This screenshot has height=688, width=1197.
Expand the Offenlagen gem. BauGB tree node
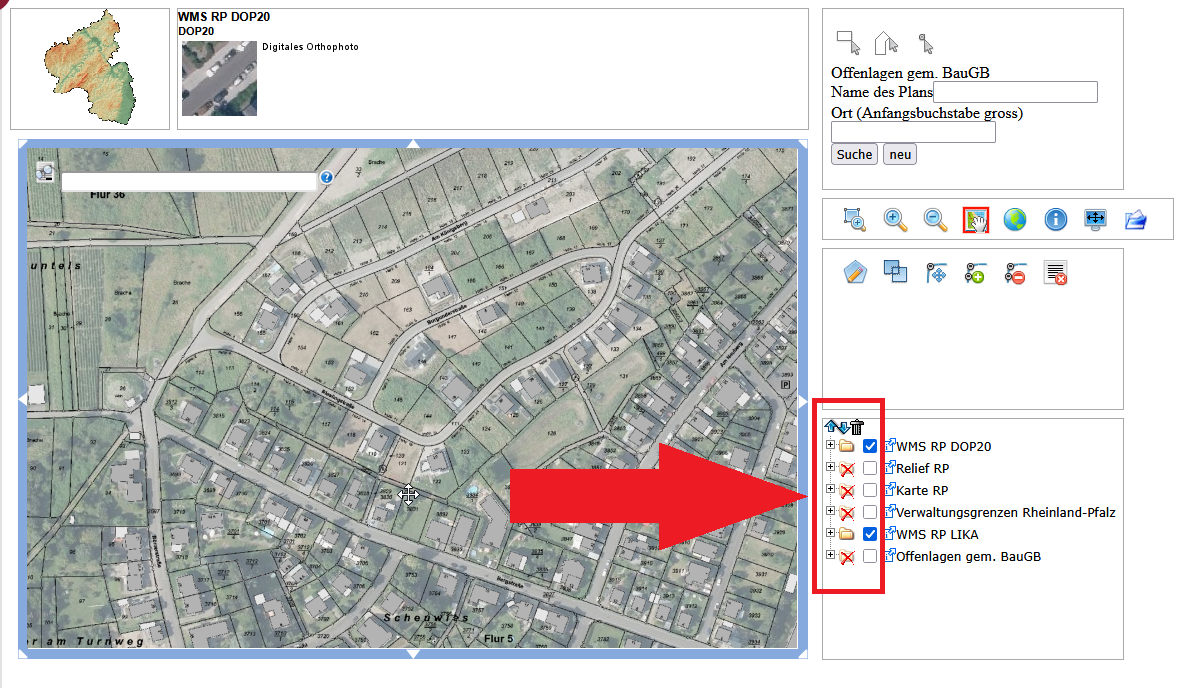click(830, 555)
